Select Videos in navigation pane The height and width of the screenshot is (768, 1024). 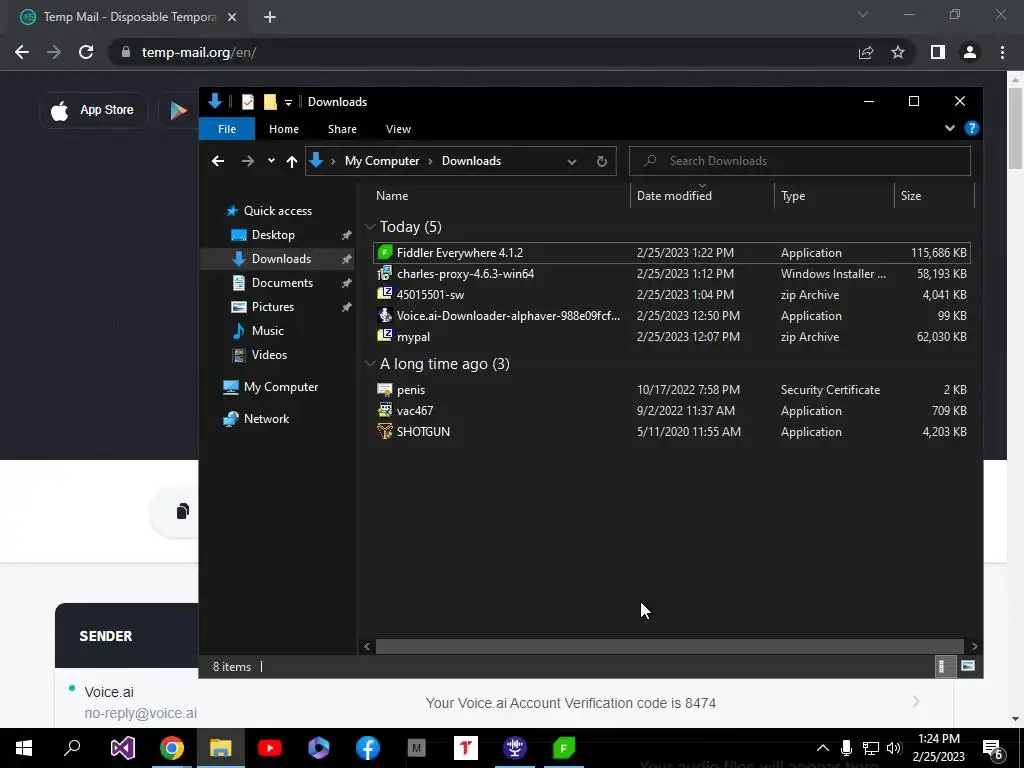pos(269,355)
